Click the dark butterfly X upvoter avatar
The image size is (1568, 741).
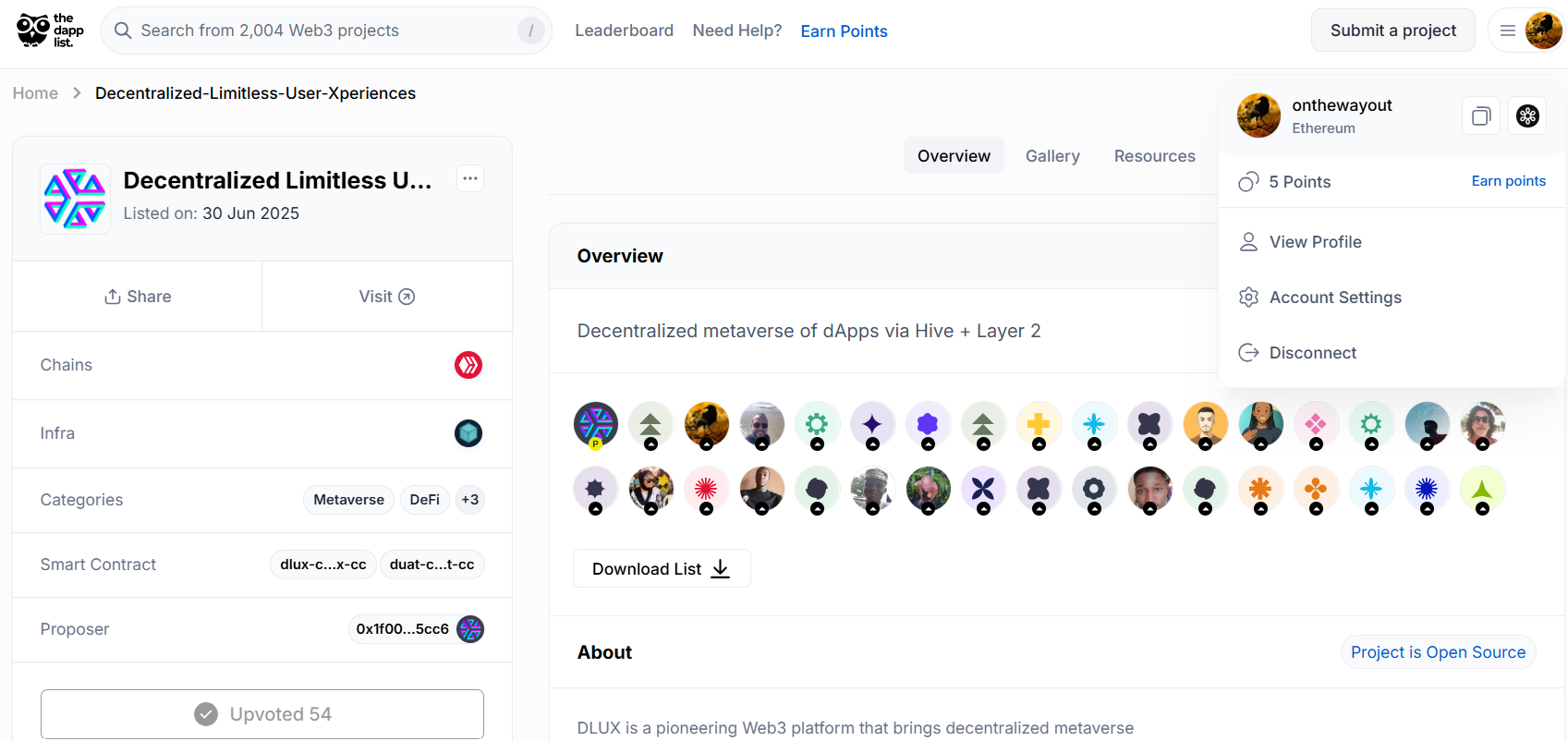(x=983, y=490)
